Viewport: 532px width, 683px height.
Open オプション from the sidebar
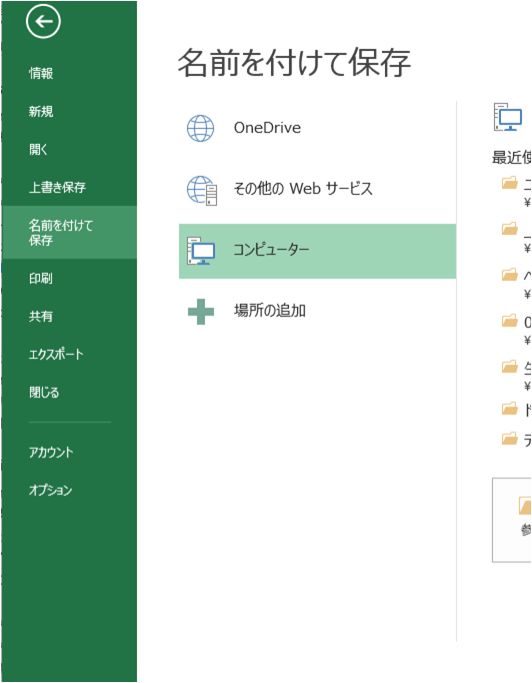[50, 490]
